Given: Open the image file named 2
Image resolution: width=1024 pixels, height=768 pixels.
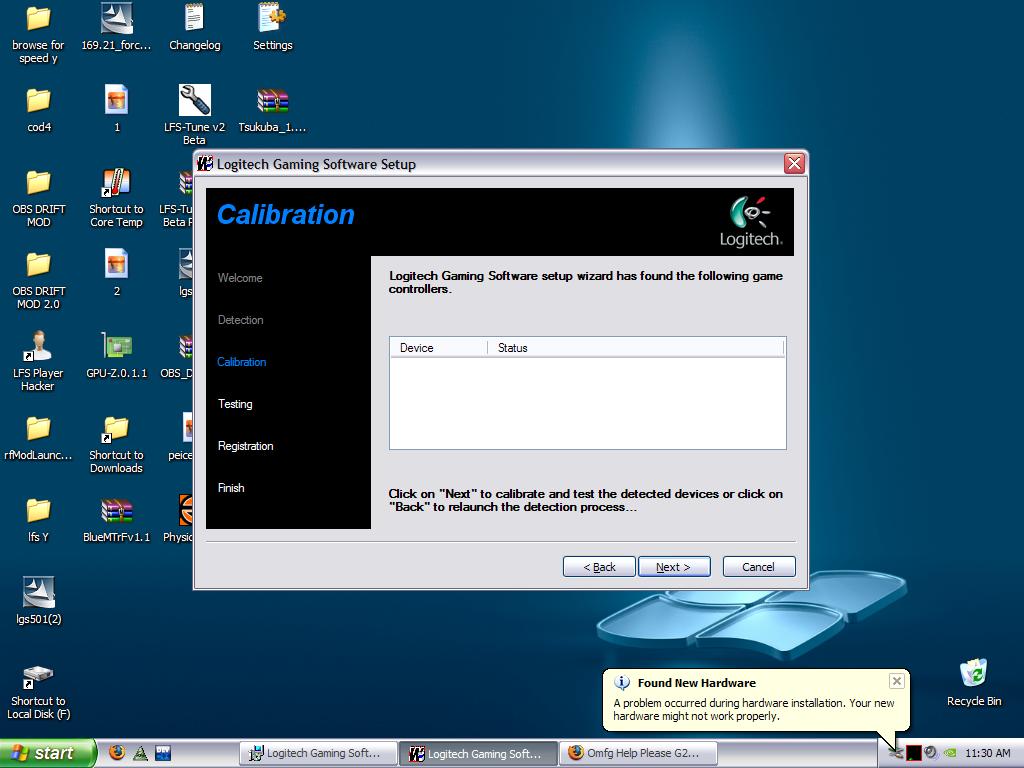Looking at the screenshot, I should pyautogui.click(x=116, y=273).
